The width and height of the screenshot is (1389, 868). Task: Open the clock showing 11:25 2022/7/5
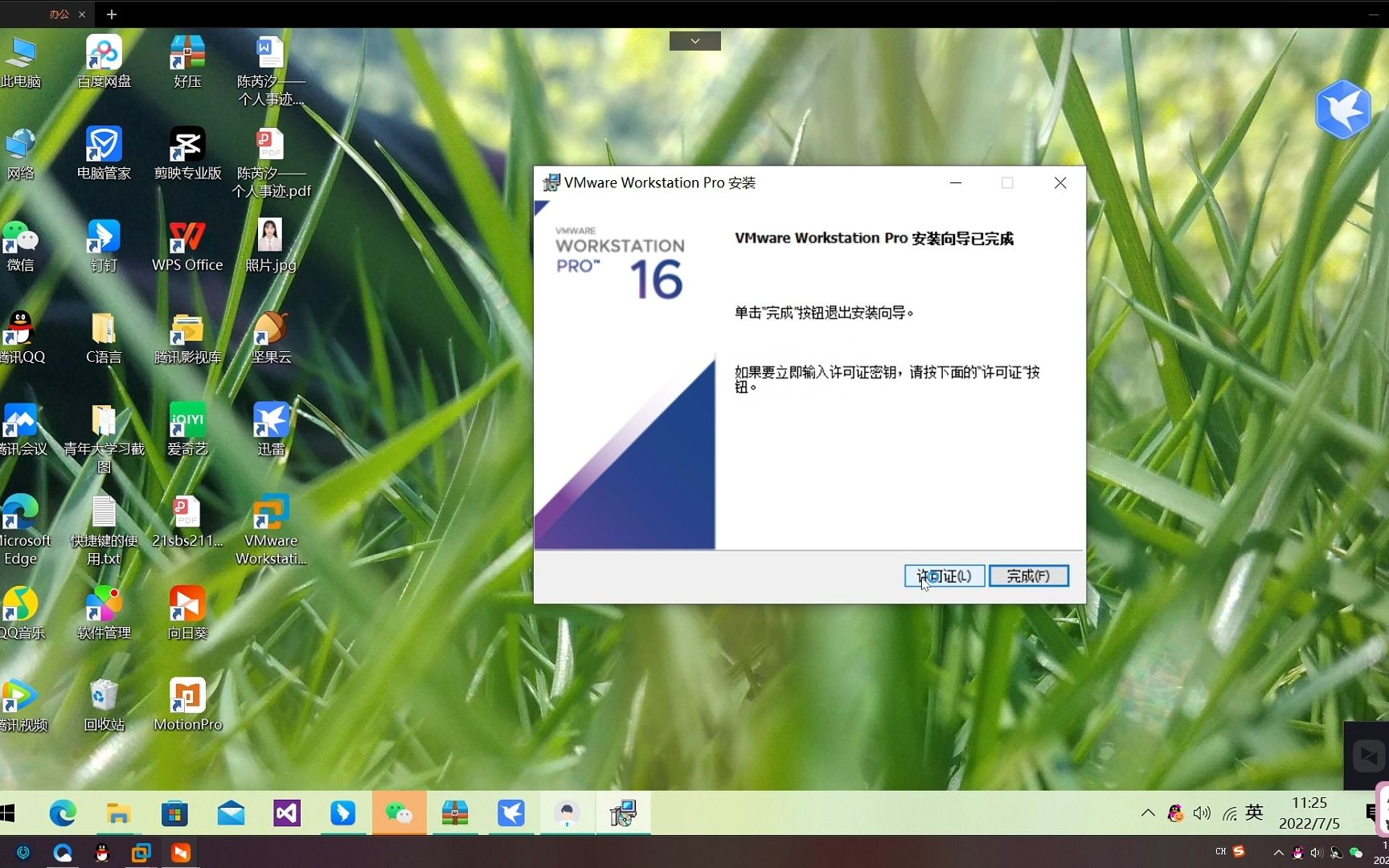pyautogui.click(x=1309, y=813)
